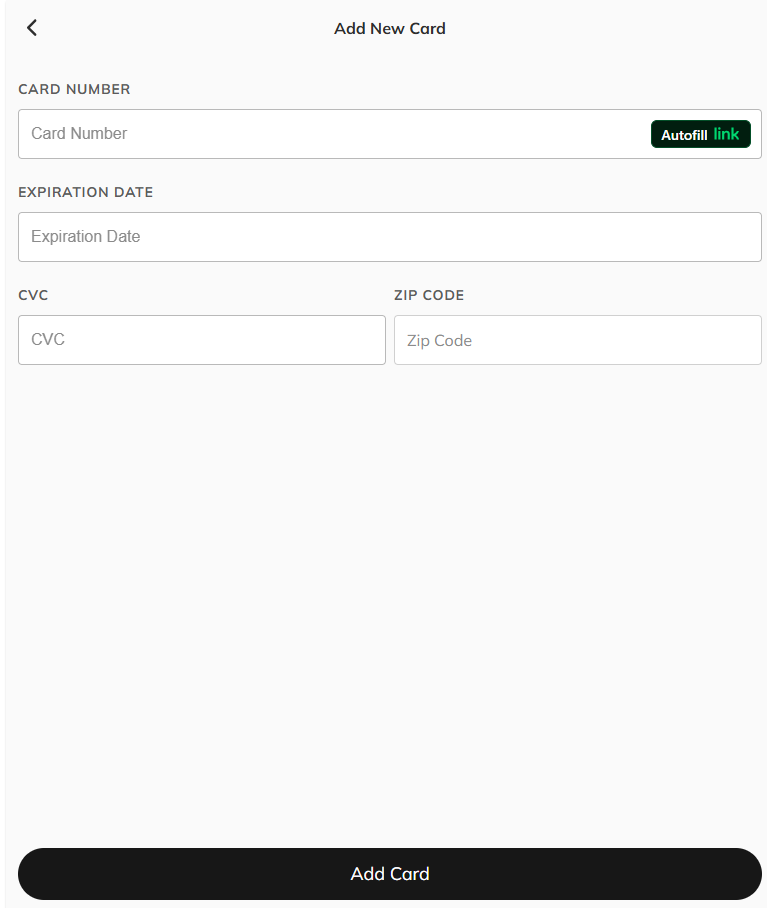767x908 pixels.
Task: Click the Add Card text on black button
Action: pyautogui.click(x=390, y=873)
